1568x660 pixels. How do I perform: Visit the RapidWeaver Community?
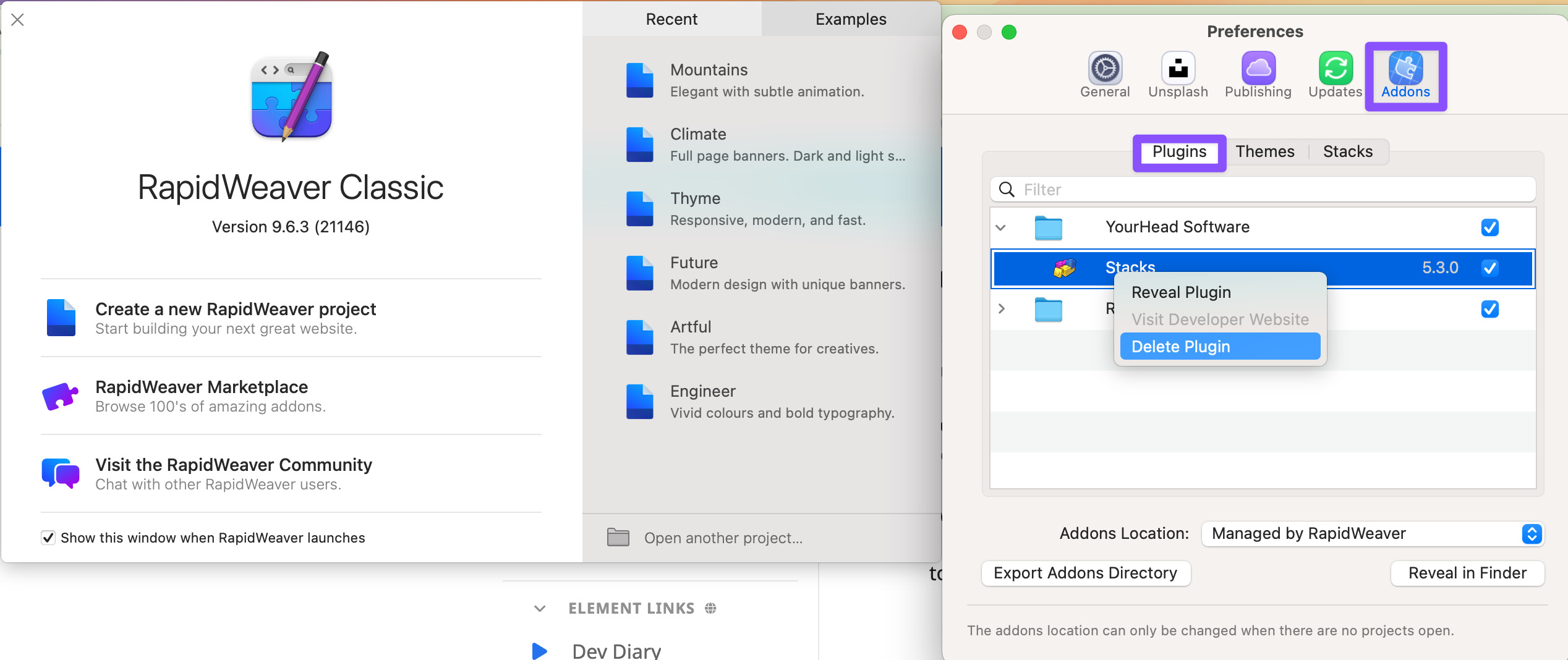click(x=291, y=473)
